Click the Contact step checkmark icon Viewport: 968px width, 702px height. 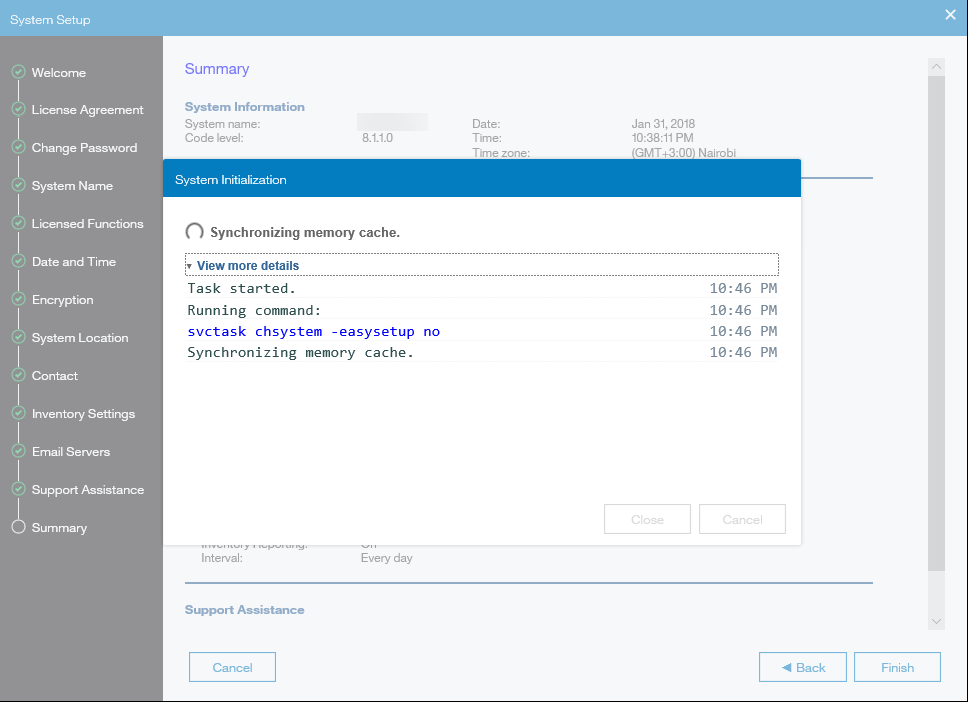point(18,376)
